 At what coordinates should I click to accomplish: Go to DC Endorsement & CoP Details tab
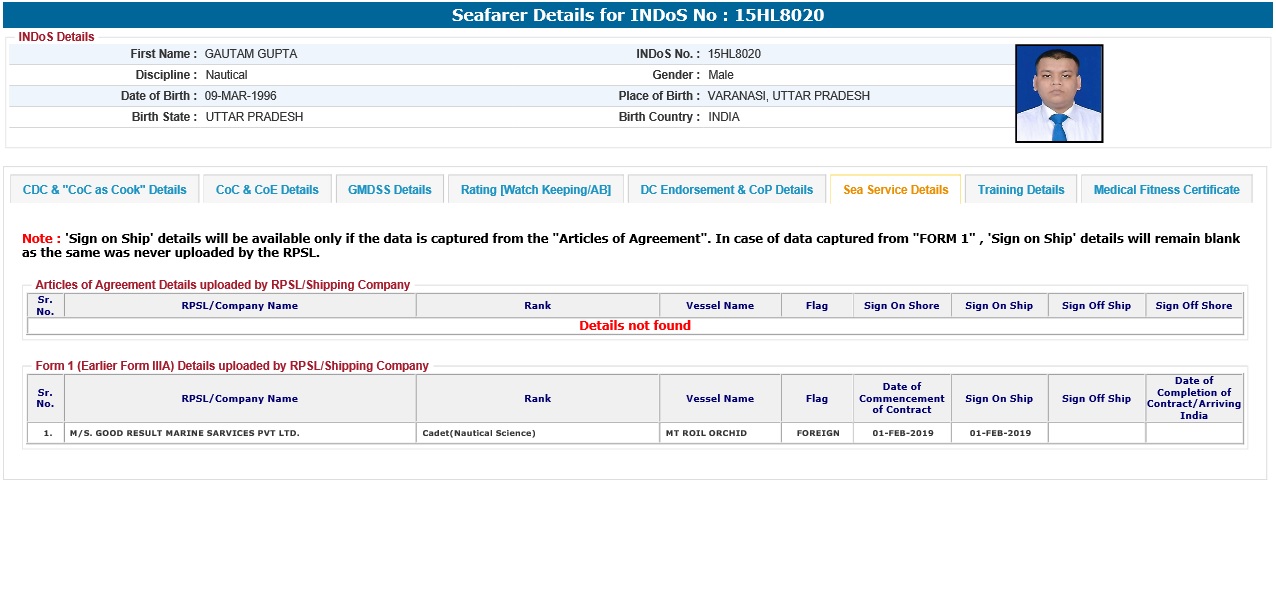pyautogui.click(x=727, y=190)
